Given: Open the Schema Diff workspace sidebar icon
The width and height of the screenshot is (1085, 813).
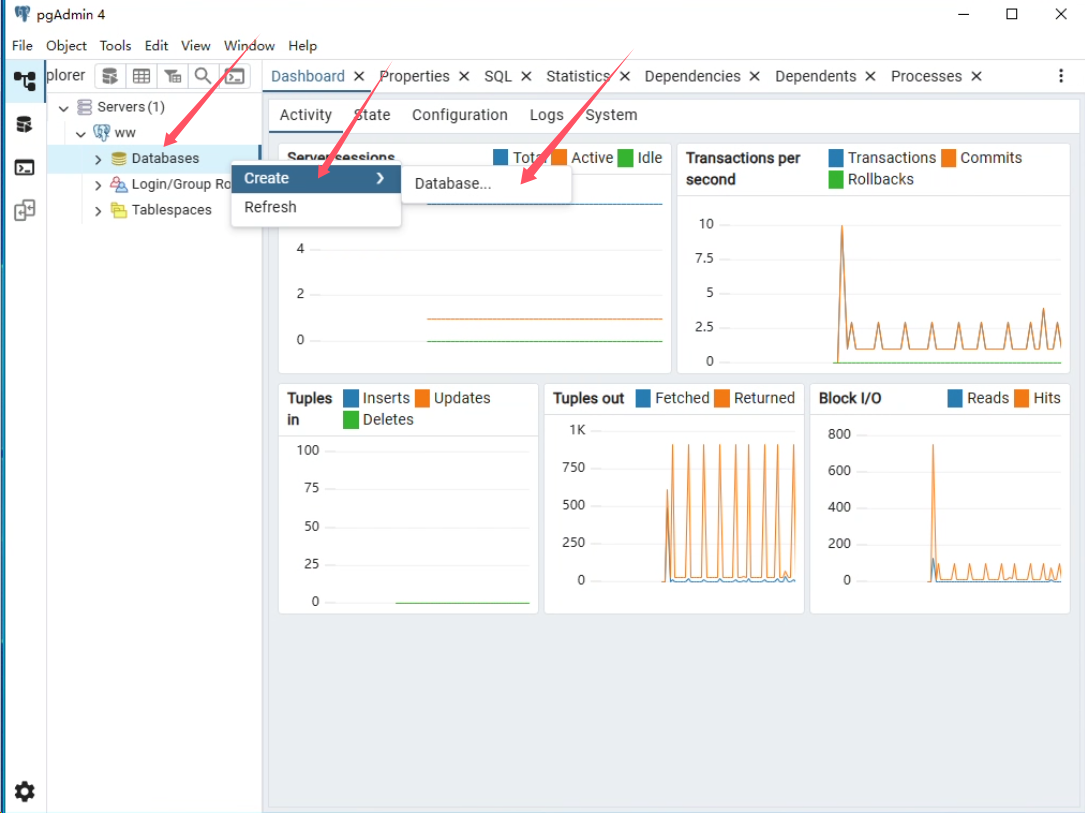Looking at the screenshot, I should [x=24, y=210].
